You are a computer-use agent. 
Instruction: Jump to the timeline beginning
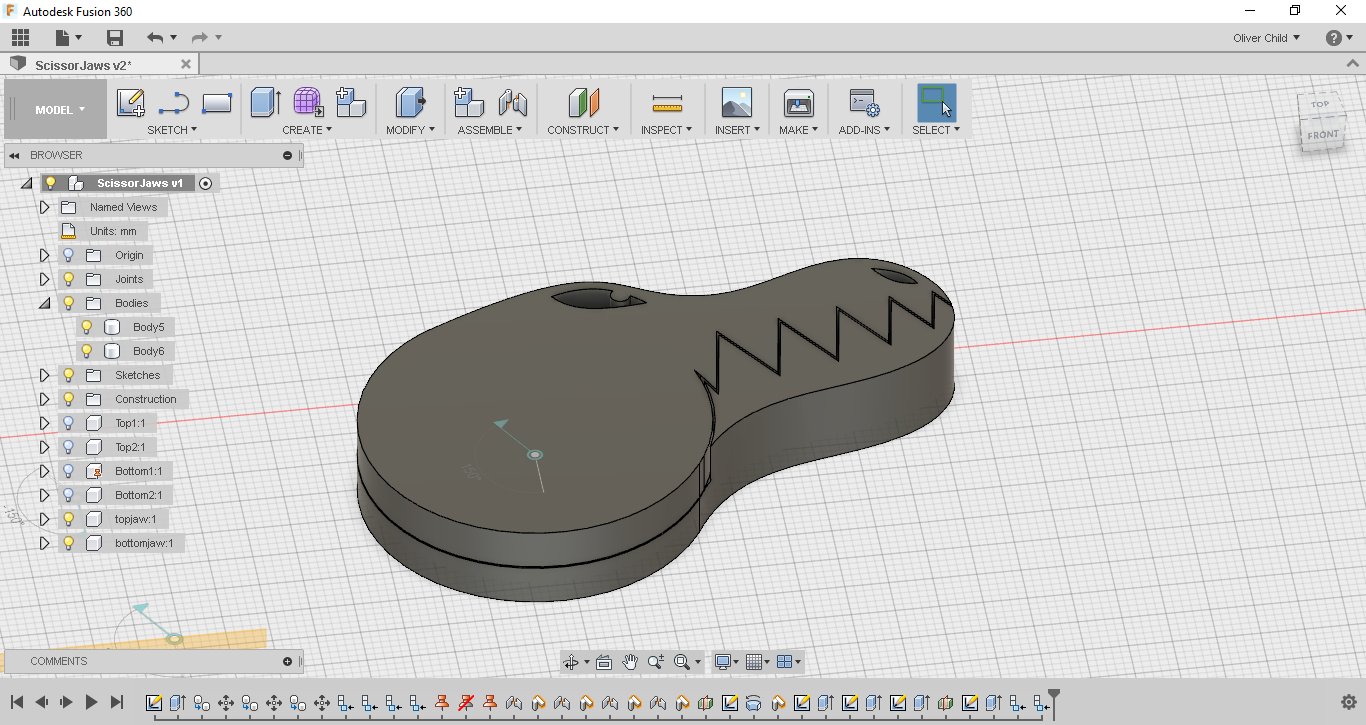coord(17,702)
